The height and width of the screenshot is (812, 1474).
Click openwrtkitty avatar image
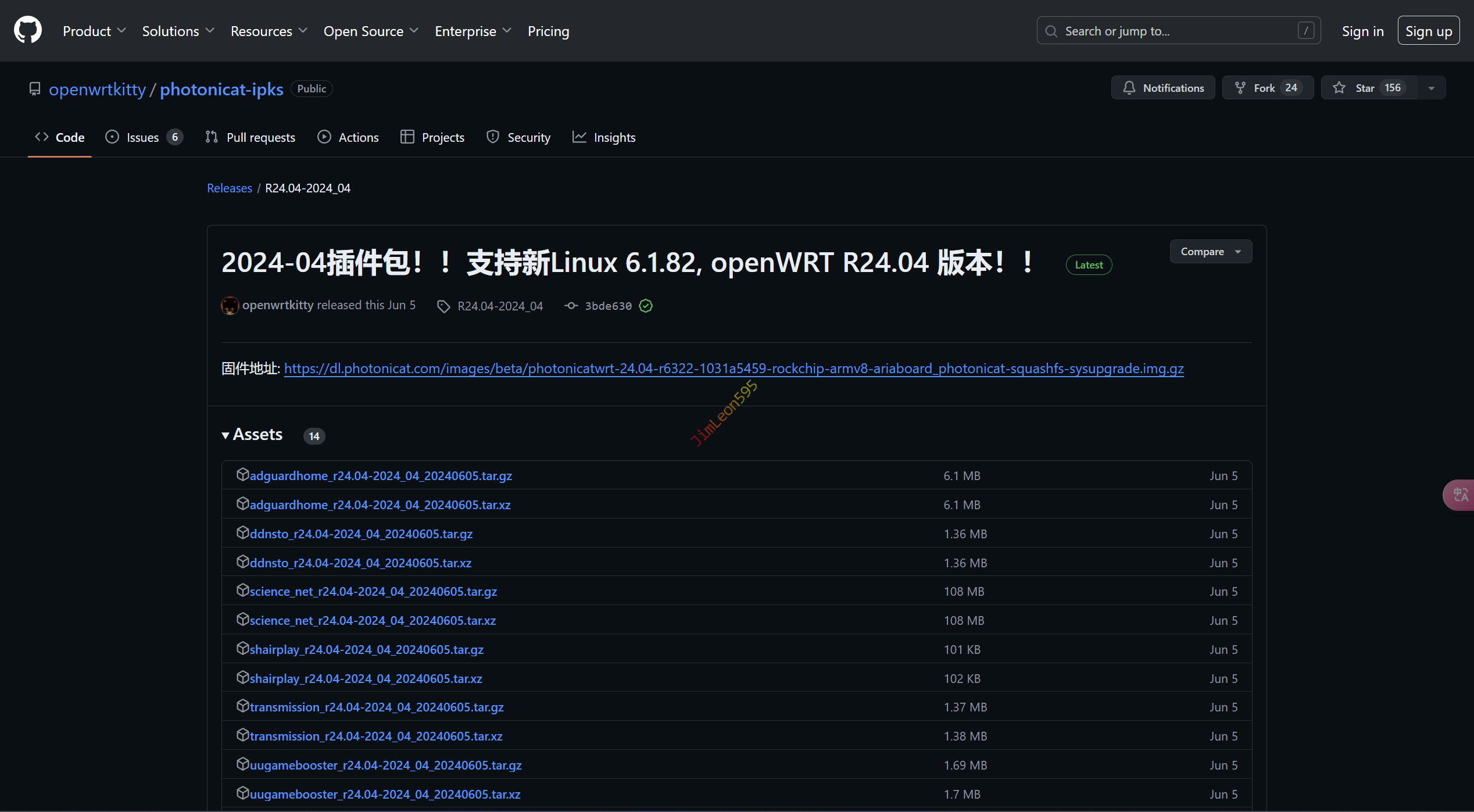click(230, 305)
